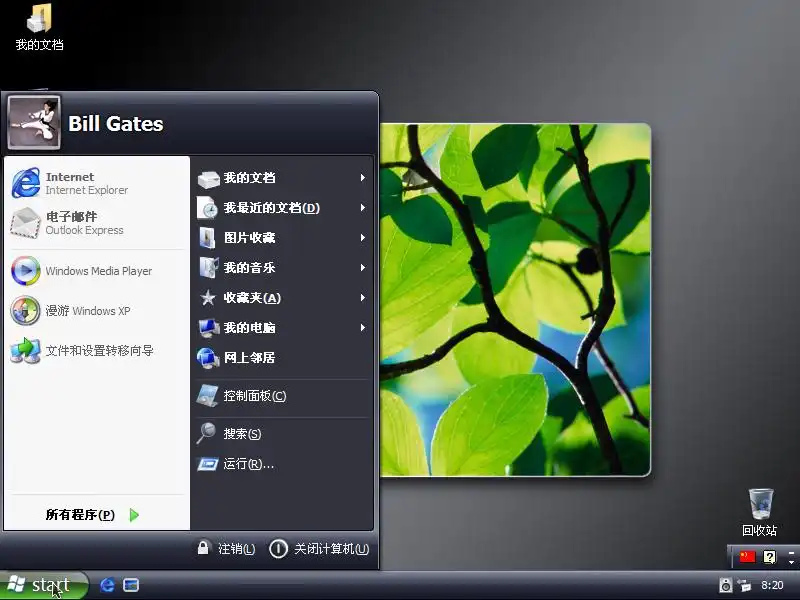This screenshot has height=600, width=800.
Task: Open the 所有程序 green arrow
Action: point(134,515)
